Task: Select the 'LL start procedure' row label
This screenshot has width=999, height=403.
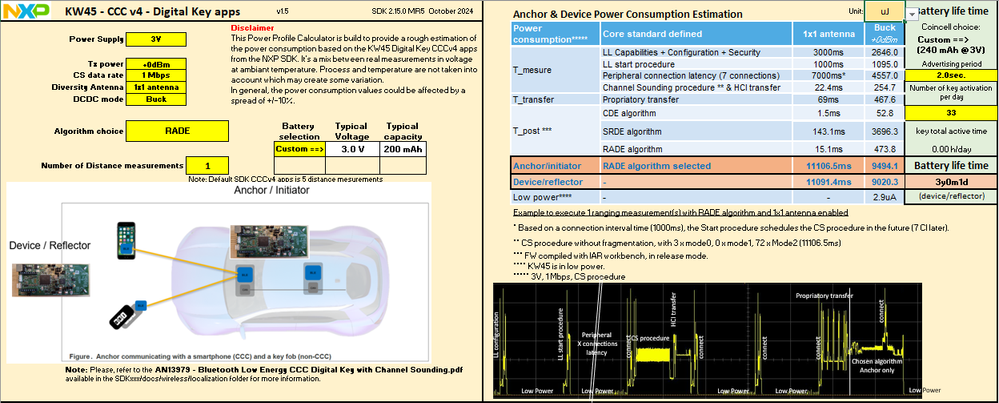Action: point(696,64)
